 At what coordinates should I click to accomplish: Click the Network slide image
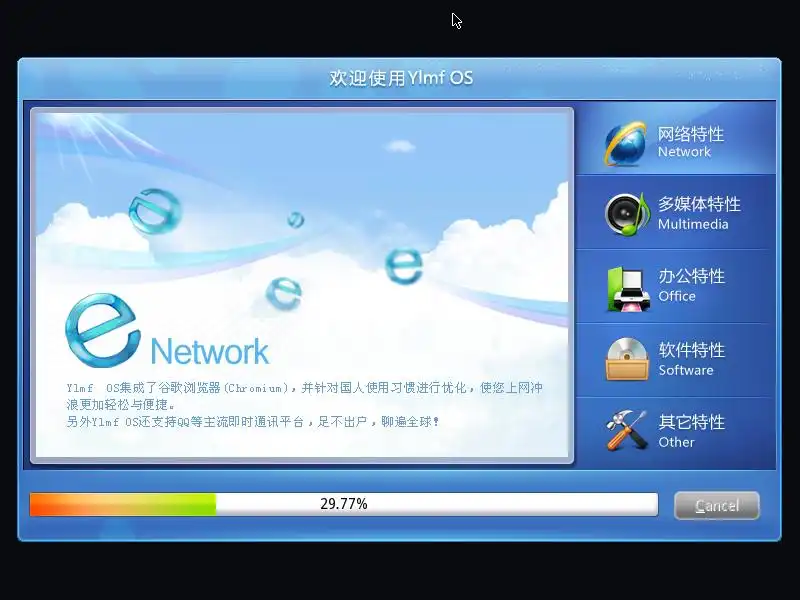tap(302, 286)
